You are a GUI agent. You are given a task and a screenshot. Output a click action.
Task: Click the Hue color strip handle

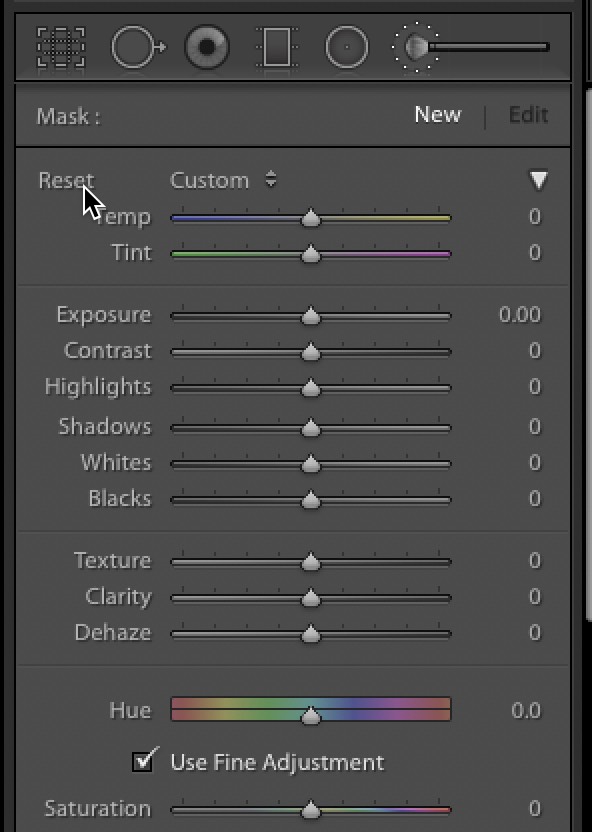click(311, 715)
